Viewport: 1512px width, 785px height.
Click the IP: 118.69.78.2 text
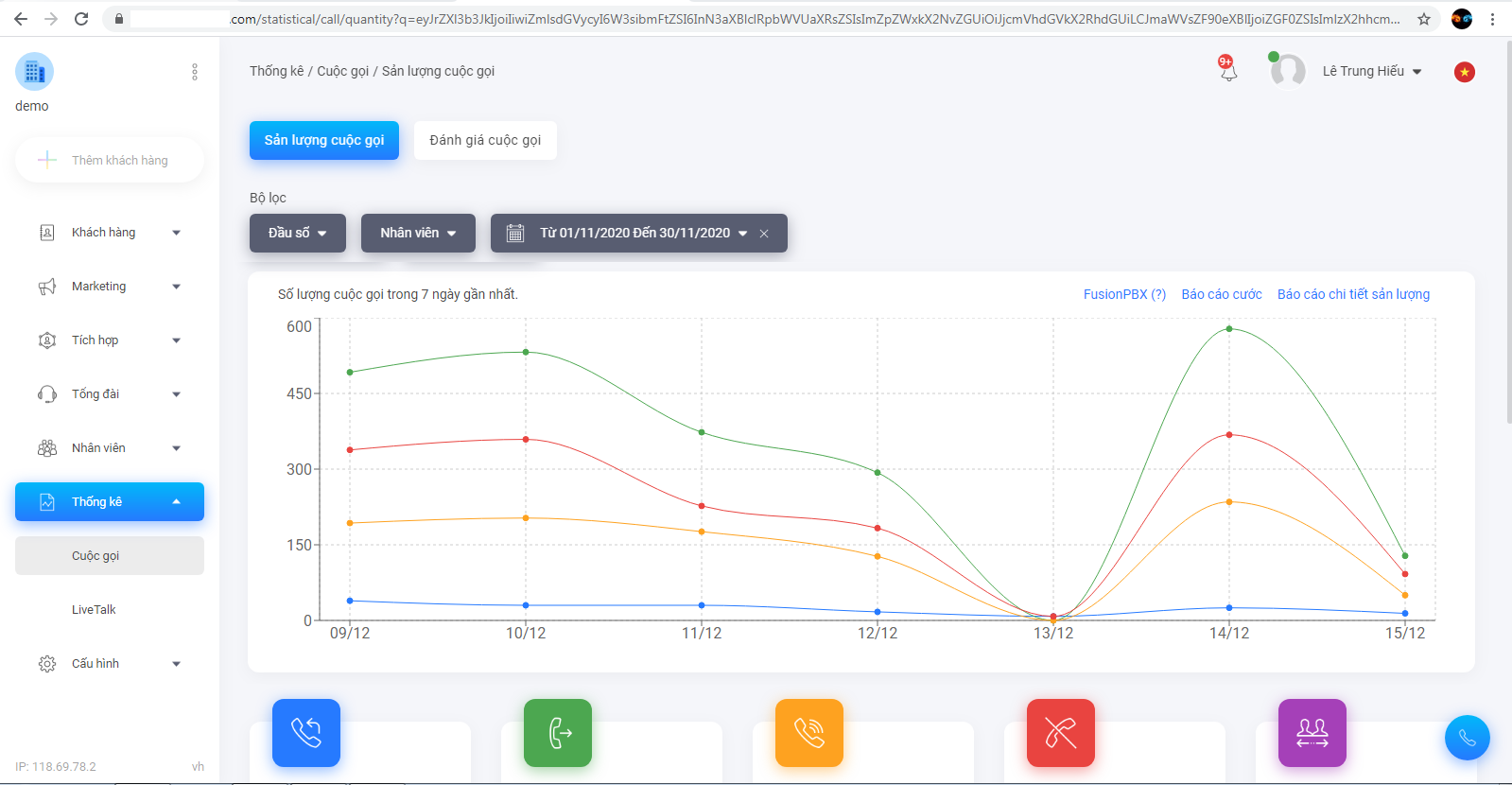click(x=56, y=767)
